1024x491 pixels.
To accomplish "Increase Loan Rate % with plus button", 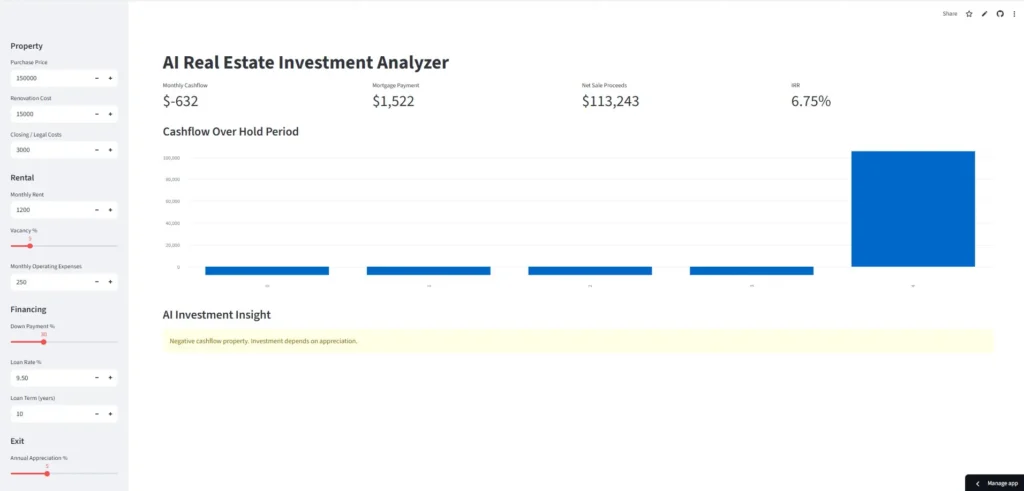I will (x=110, y=378).
